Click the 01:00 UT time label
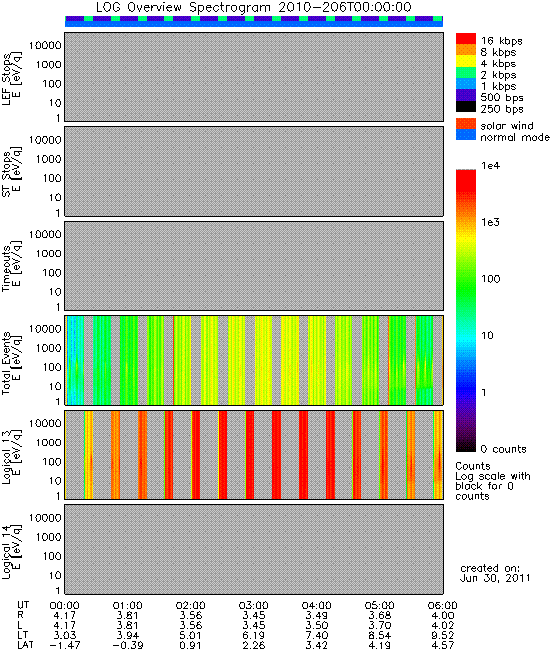552x651 pixels. [x=127, y=606]
